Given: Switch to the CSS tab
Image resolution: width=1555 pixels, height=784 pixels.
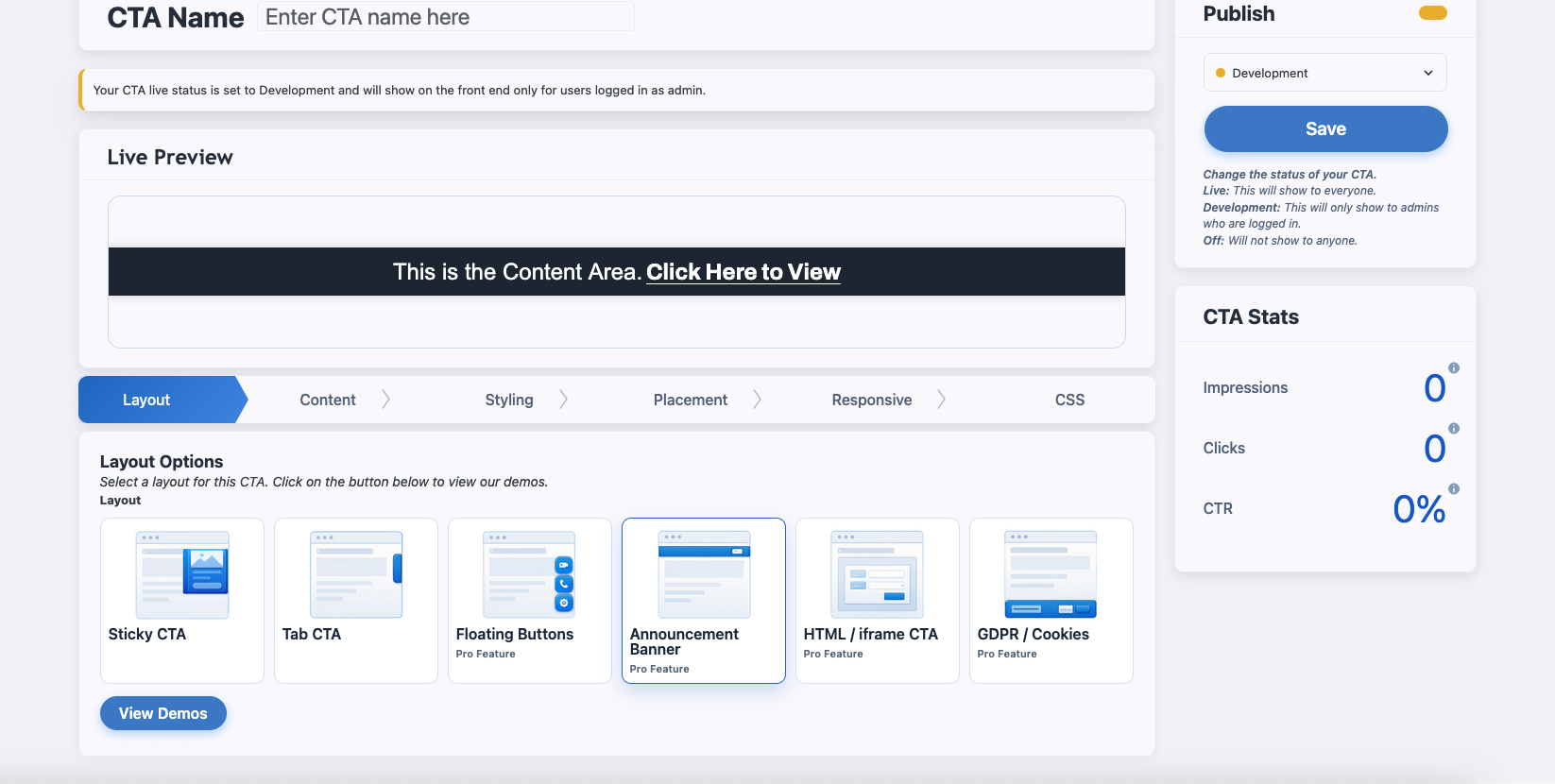Looking at the screenshot, I should click(x=1069, y=400).
